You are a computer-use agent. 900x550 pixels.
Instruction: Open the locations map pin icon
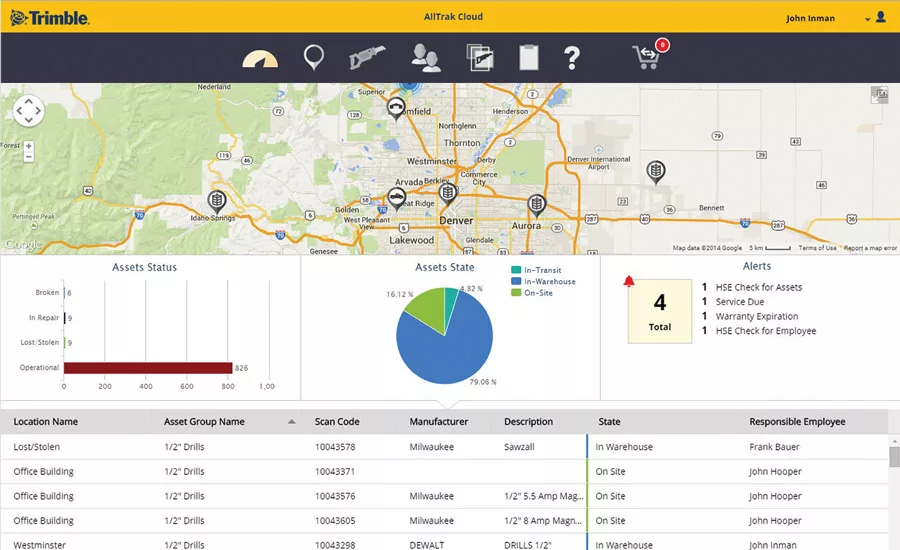click(313, 57)
